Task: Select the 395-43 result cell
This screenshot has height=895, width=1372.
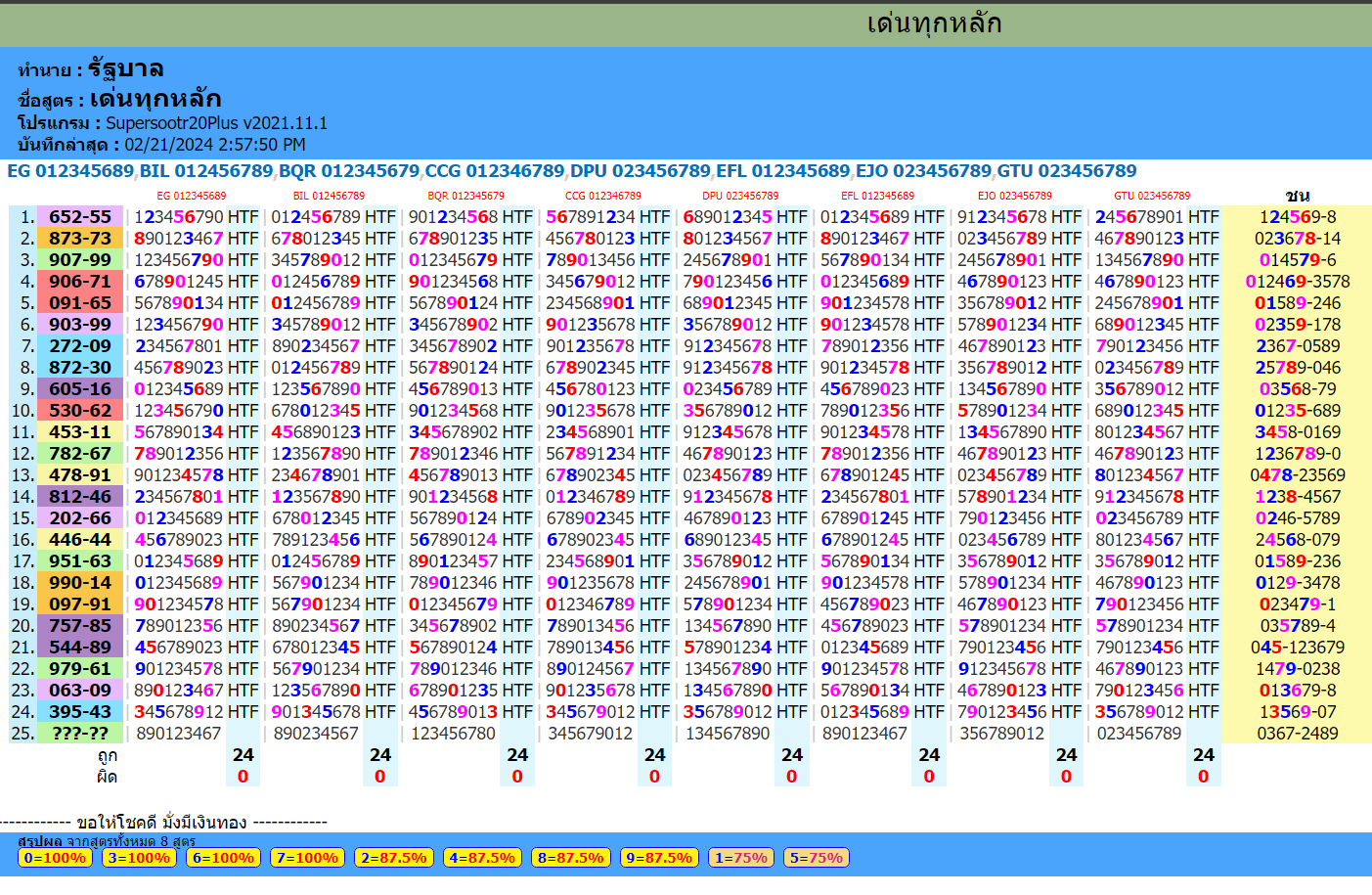Action: (80, 712)
